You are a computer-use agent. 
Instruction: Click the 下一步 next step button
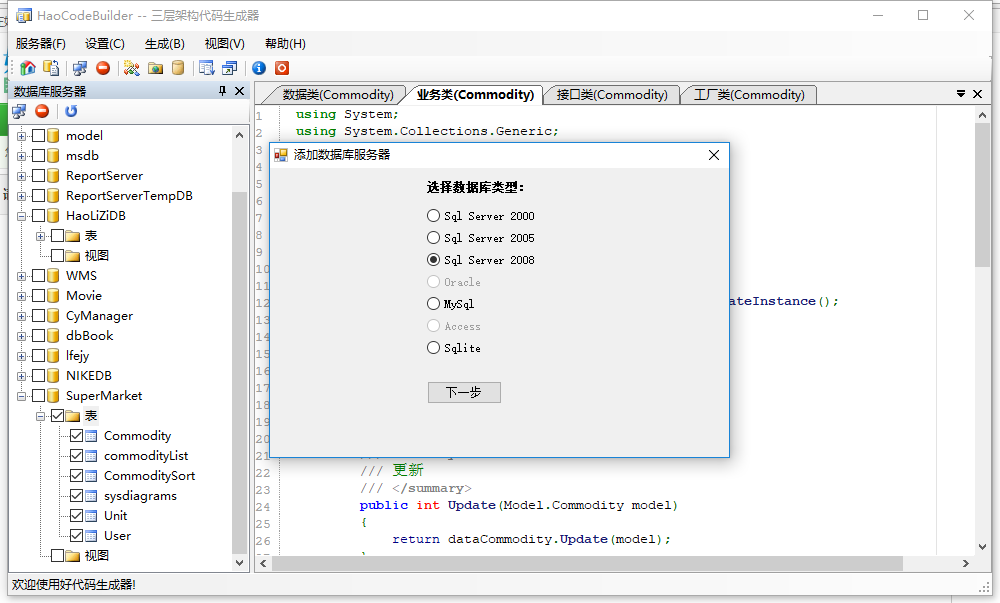point(464,392)
